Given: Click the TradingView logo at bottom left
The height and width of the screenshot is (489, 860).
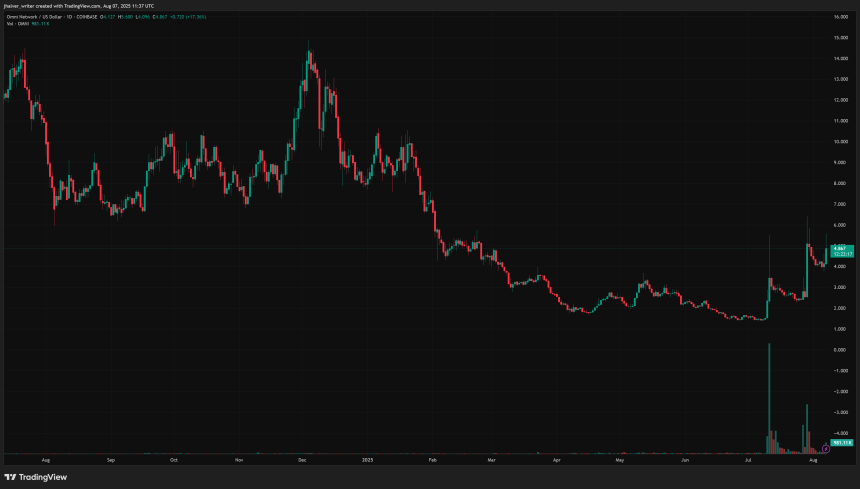Looking at the screenshot, I should tap(36, 477).
